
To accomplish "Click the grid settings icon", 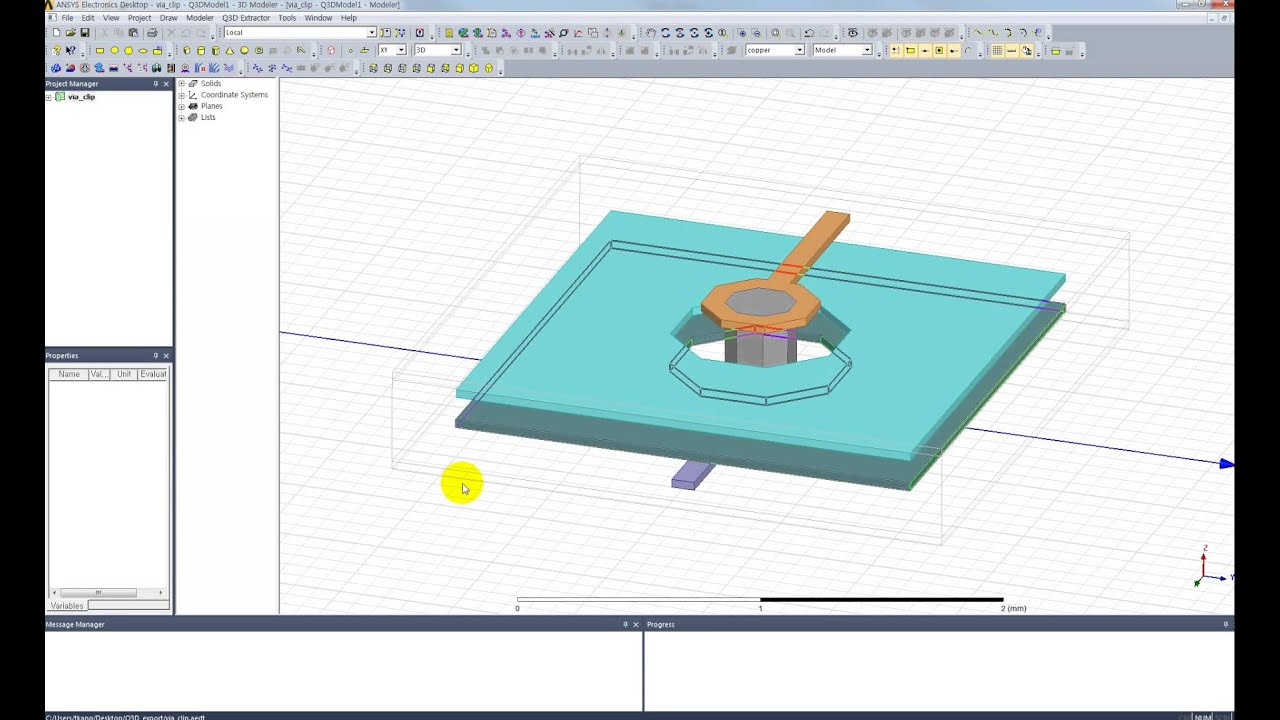I will click(x=997, y=50).
